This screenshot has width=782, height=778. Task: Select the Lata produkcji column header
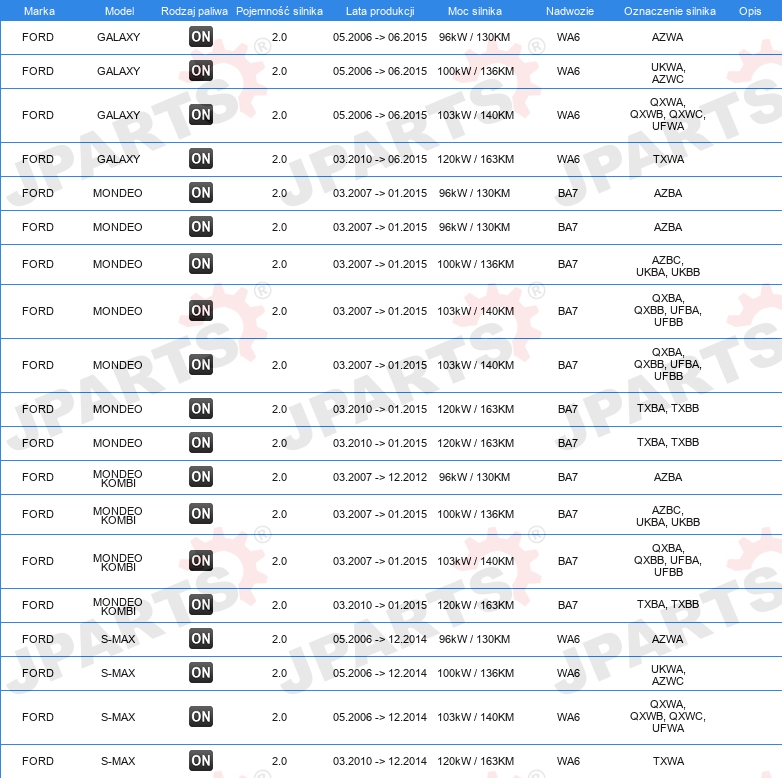coord(380,11)
